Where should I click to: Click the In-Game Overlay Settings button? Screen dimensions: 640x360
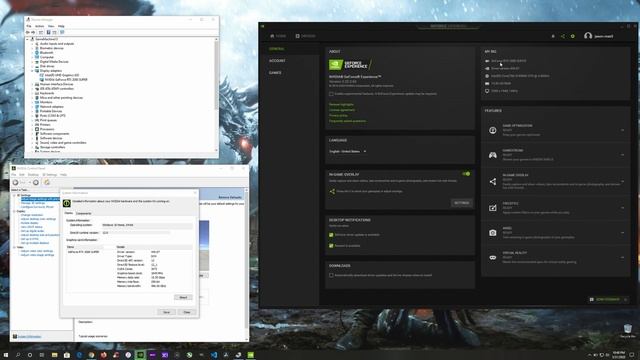[x=462, y=203]
